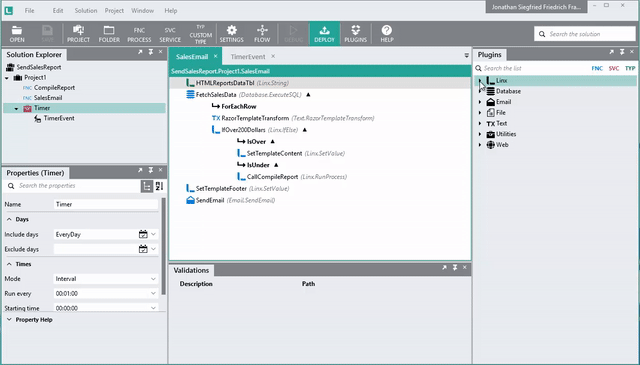Open the Help toolbar icon
The height and width of the screenshot is (365, 640).
tap(387, 33)
